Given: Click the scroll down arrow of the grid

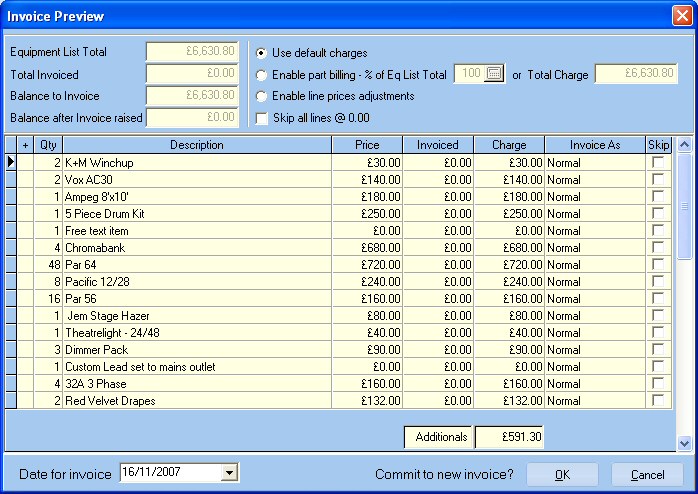Looking at the screenshot, I should point(684,443).
